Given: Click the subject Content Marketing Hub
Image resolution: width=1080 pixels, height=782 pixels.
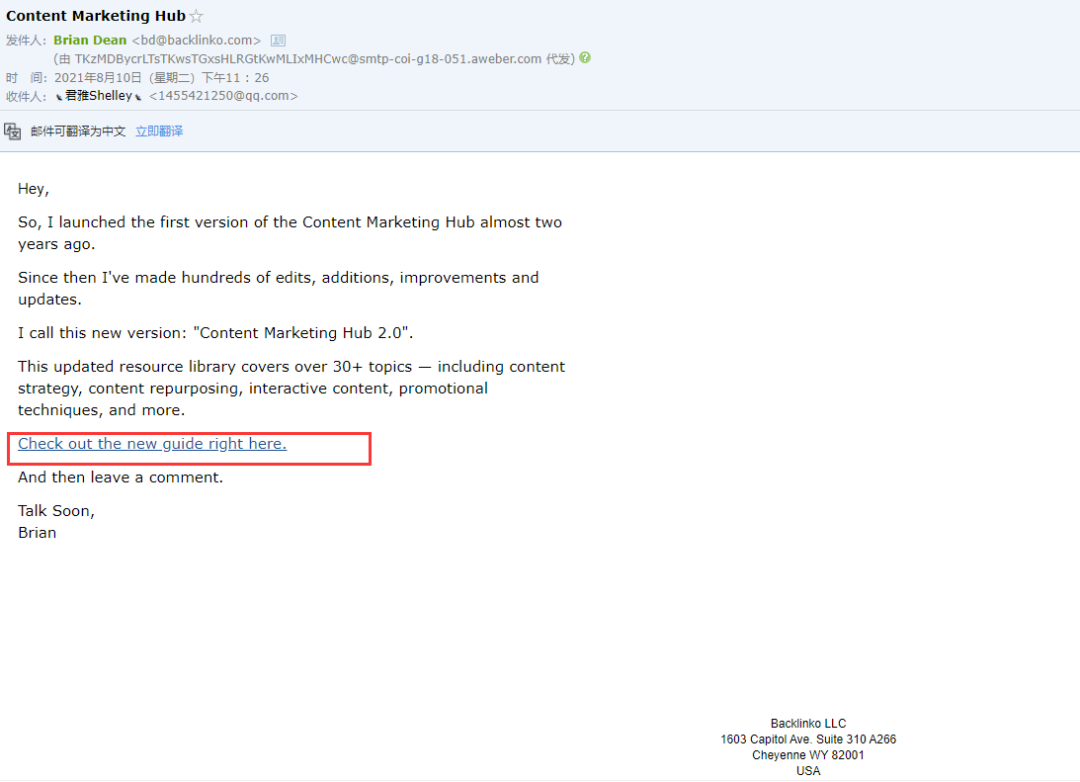Looking at the screenshot, I should tap(96, 16).
